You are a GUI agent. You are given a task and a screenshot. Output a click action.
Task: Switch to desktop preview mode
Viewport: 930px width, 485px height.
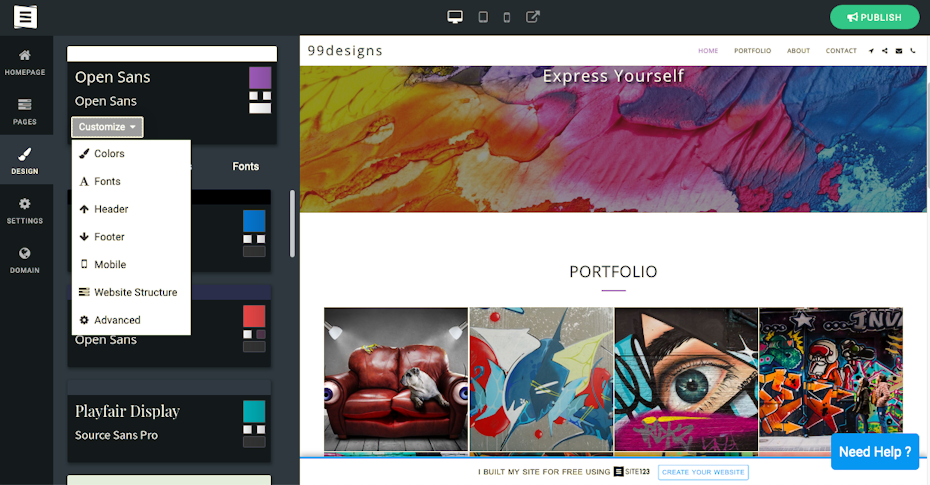455,17
